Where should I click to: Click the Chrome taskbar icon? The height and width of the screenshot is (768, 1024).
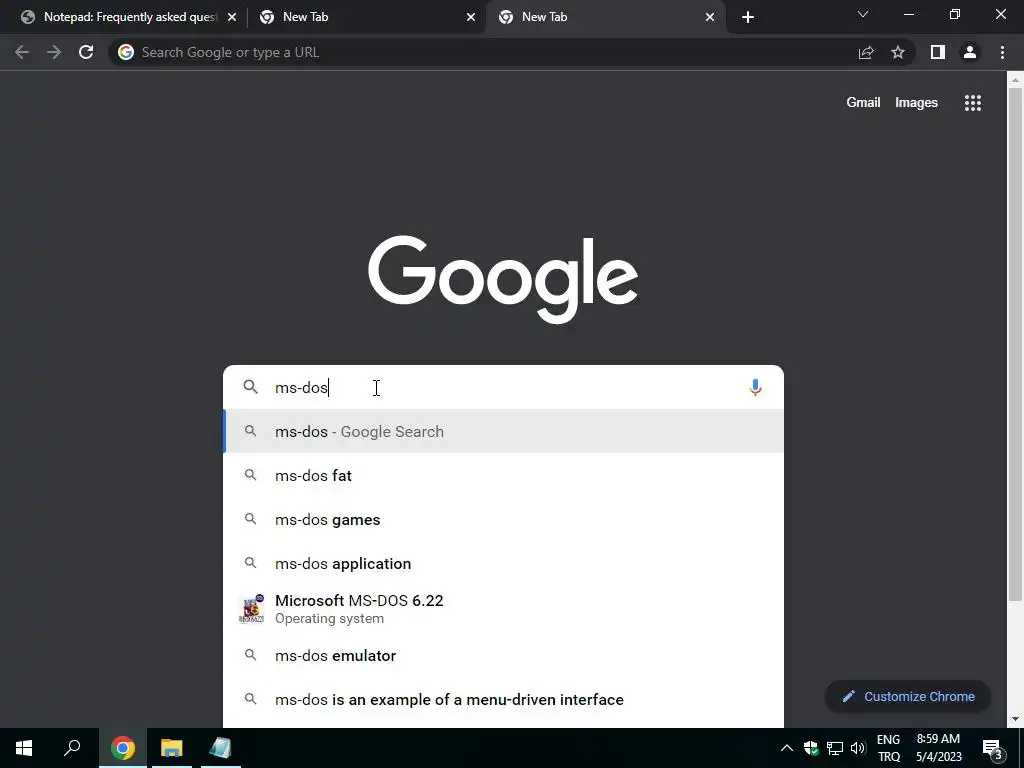click(123, 748)
